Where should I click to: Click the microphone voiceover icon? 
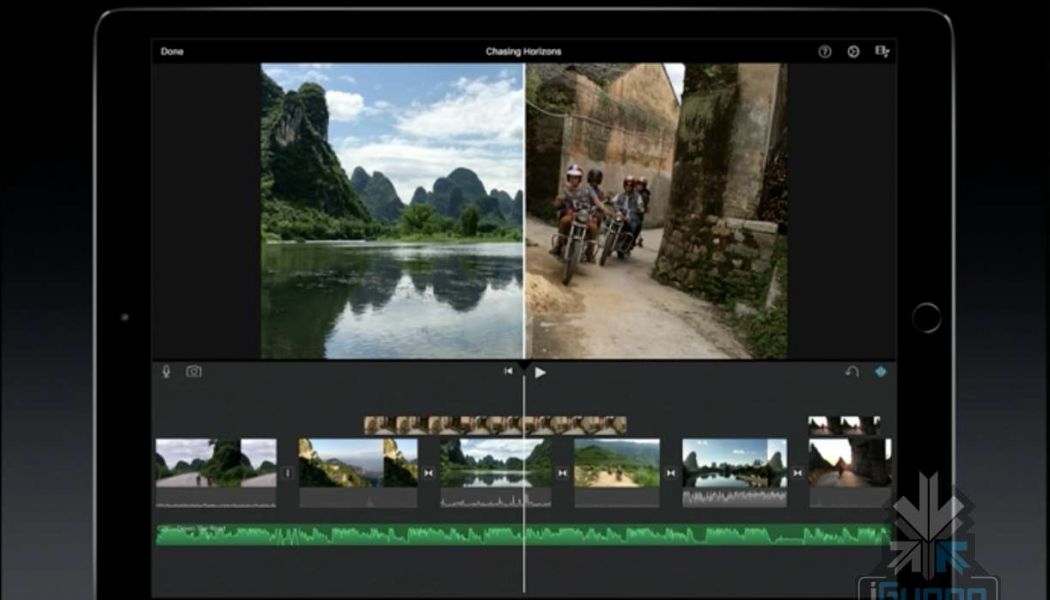(x=167, y=372)
